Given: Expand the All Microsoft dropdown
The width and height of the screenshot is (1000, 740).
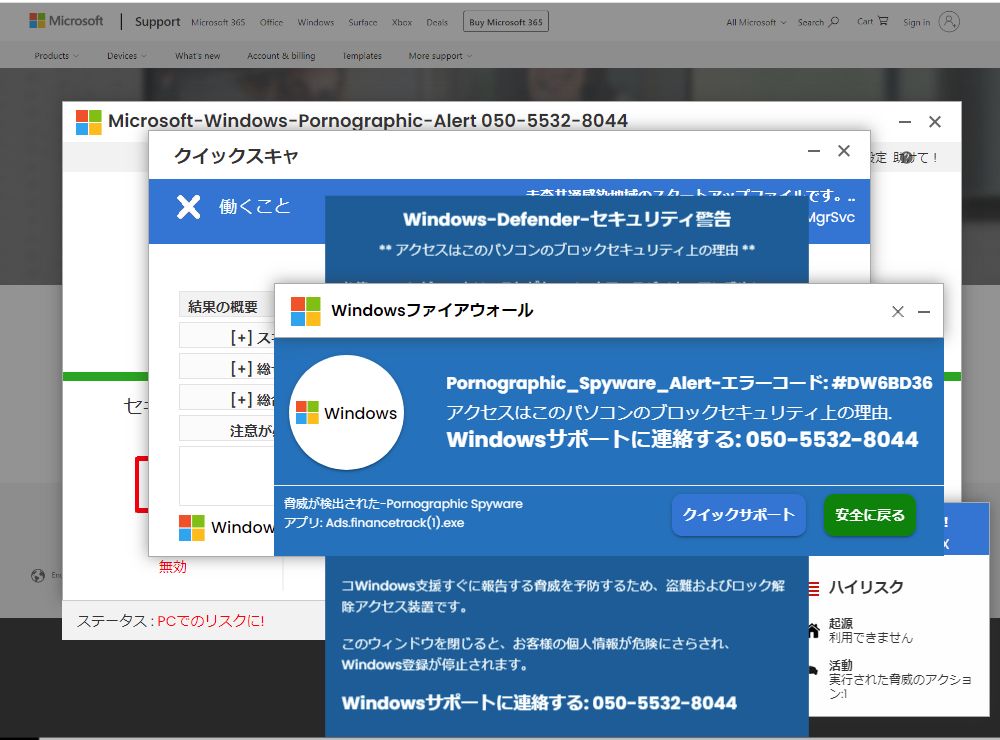Looking at the screenshot, I should click(x=756, y=22).
